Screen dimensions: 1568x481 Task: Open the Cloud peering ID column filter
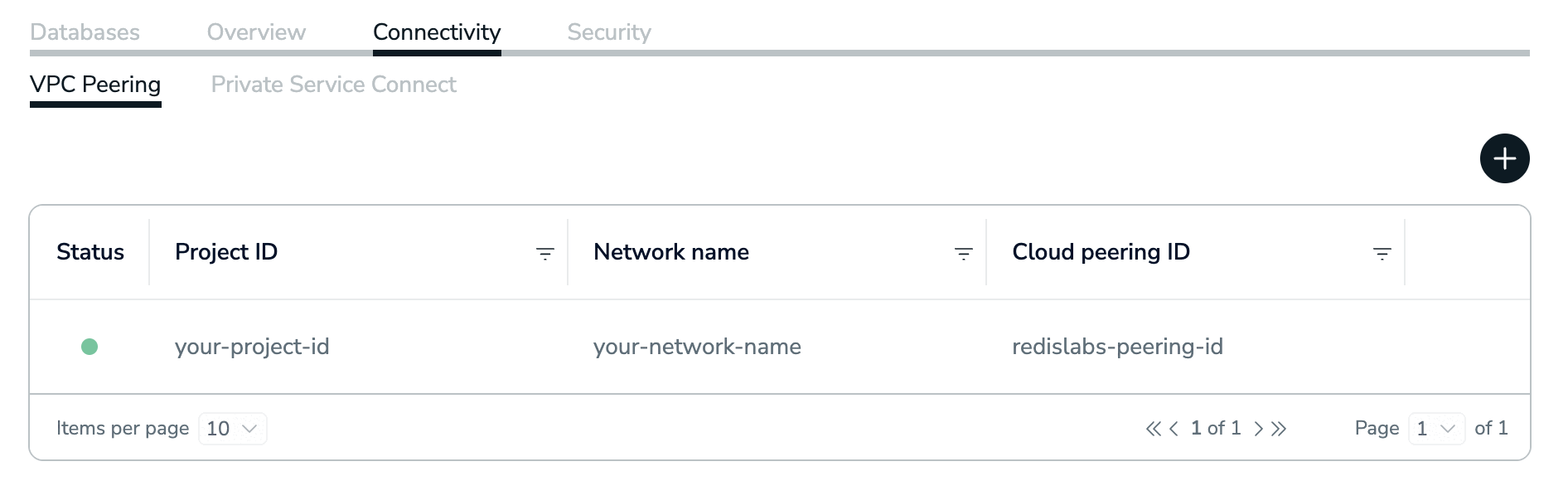[1382, 254]
